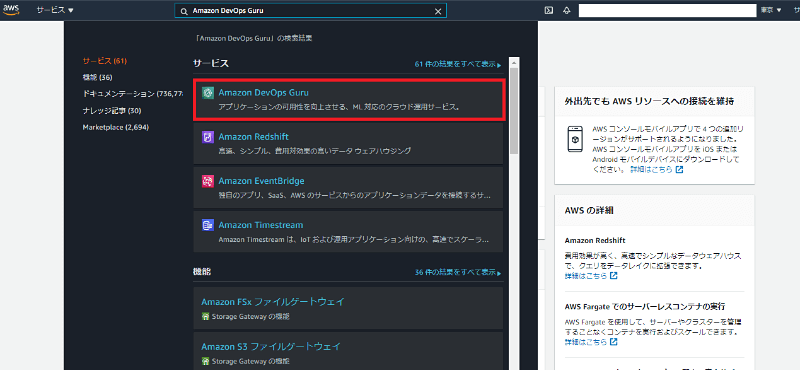Click the AWS の詳細 panel header
This screenshot has height=370, width=800.
(589, 210)
